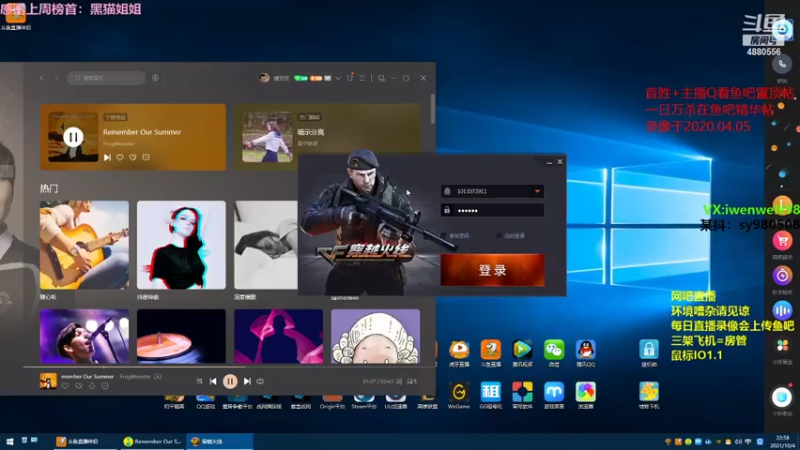Open glitch woman cover playlist
Viewport: 800px width, 450px height.
[x=181, y=245]
